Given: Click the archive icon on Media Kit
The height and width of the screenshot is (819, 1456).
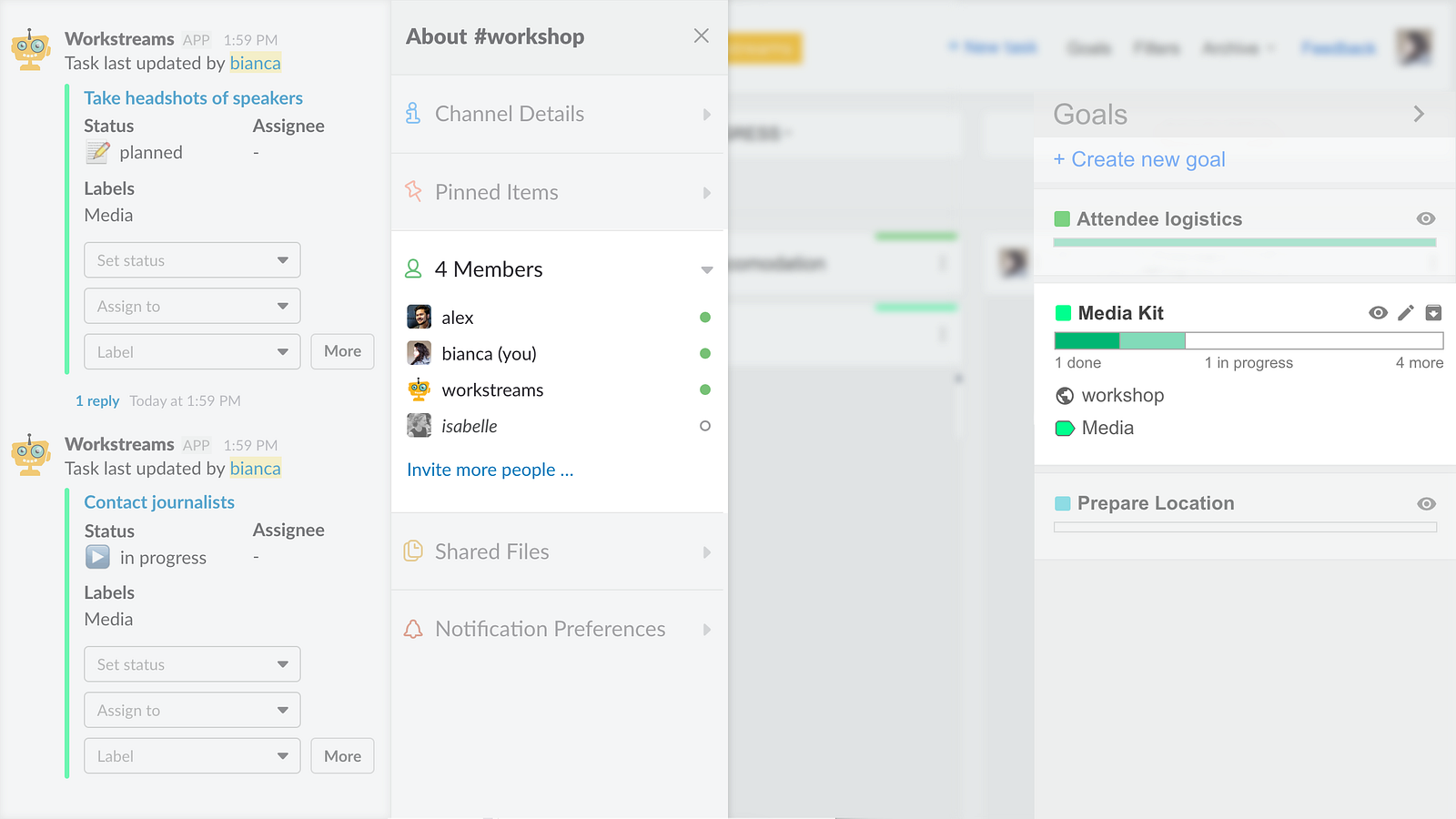Looking at the screenshot, I should point(1433,313).
